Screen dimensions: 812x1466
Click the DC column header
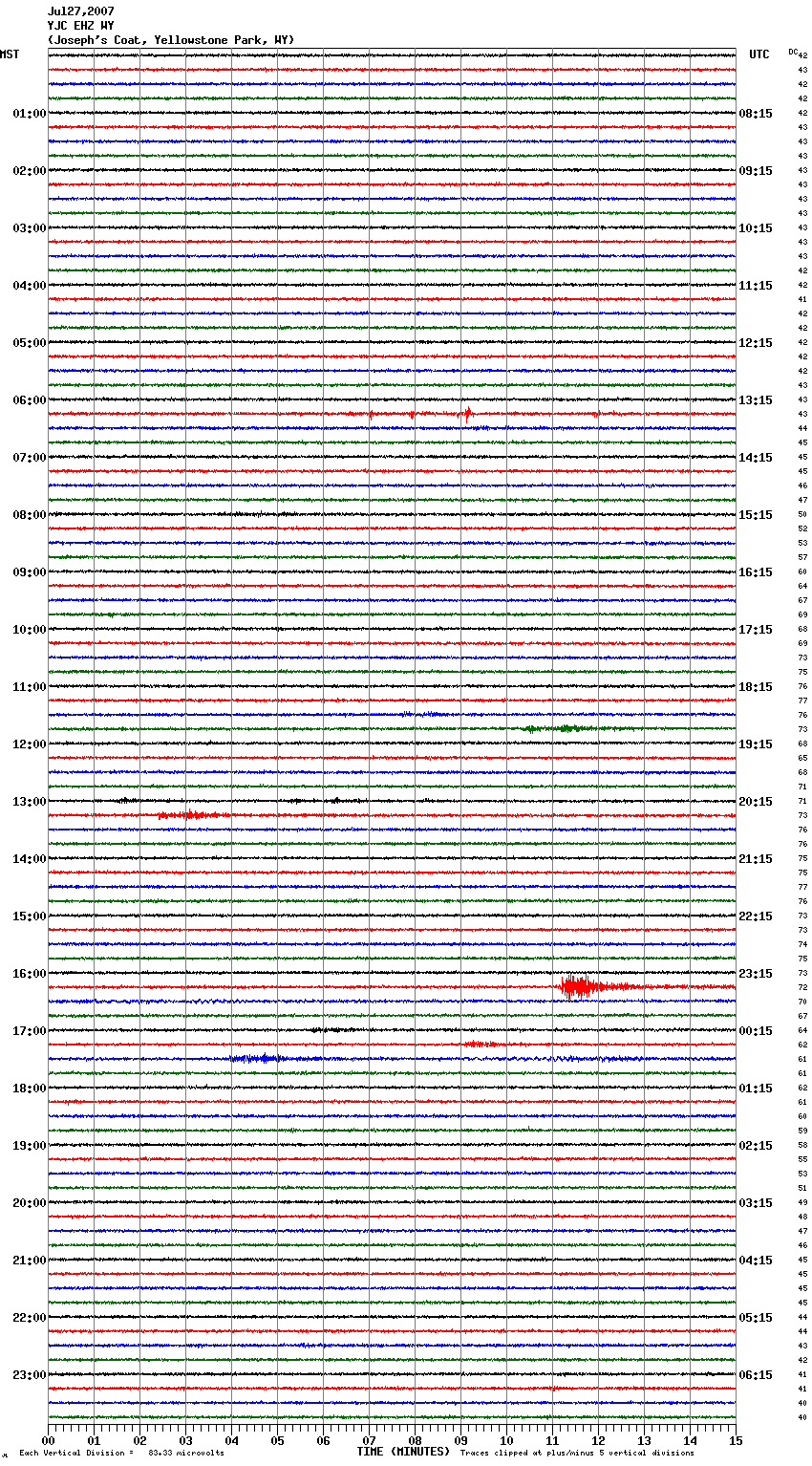(793, 51)
